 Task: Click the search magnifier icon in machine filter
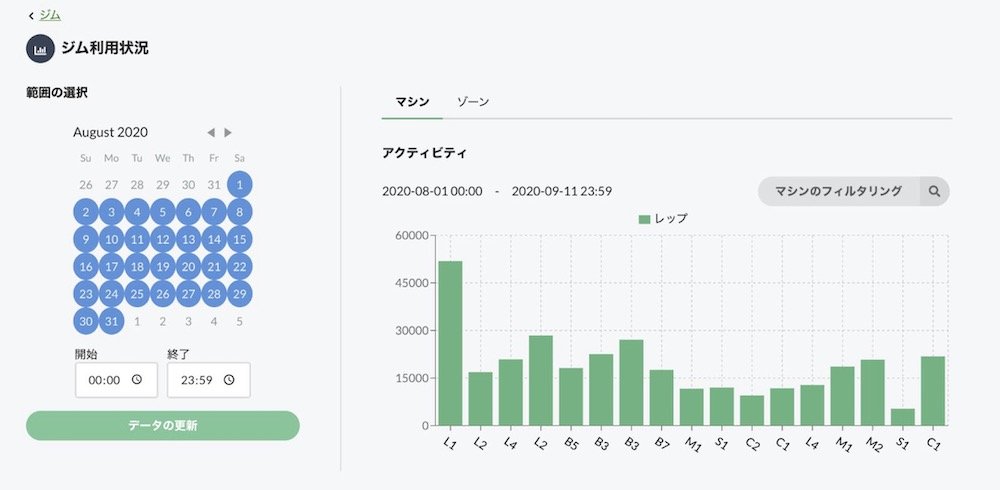coord(934,191)
